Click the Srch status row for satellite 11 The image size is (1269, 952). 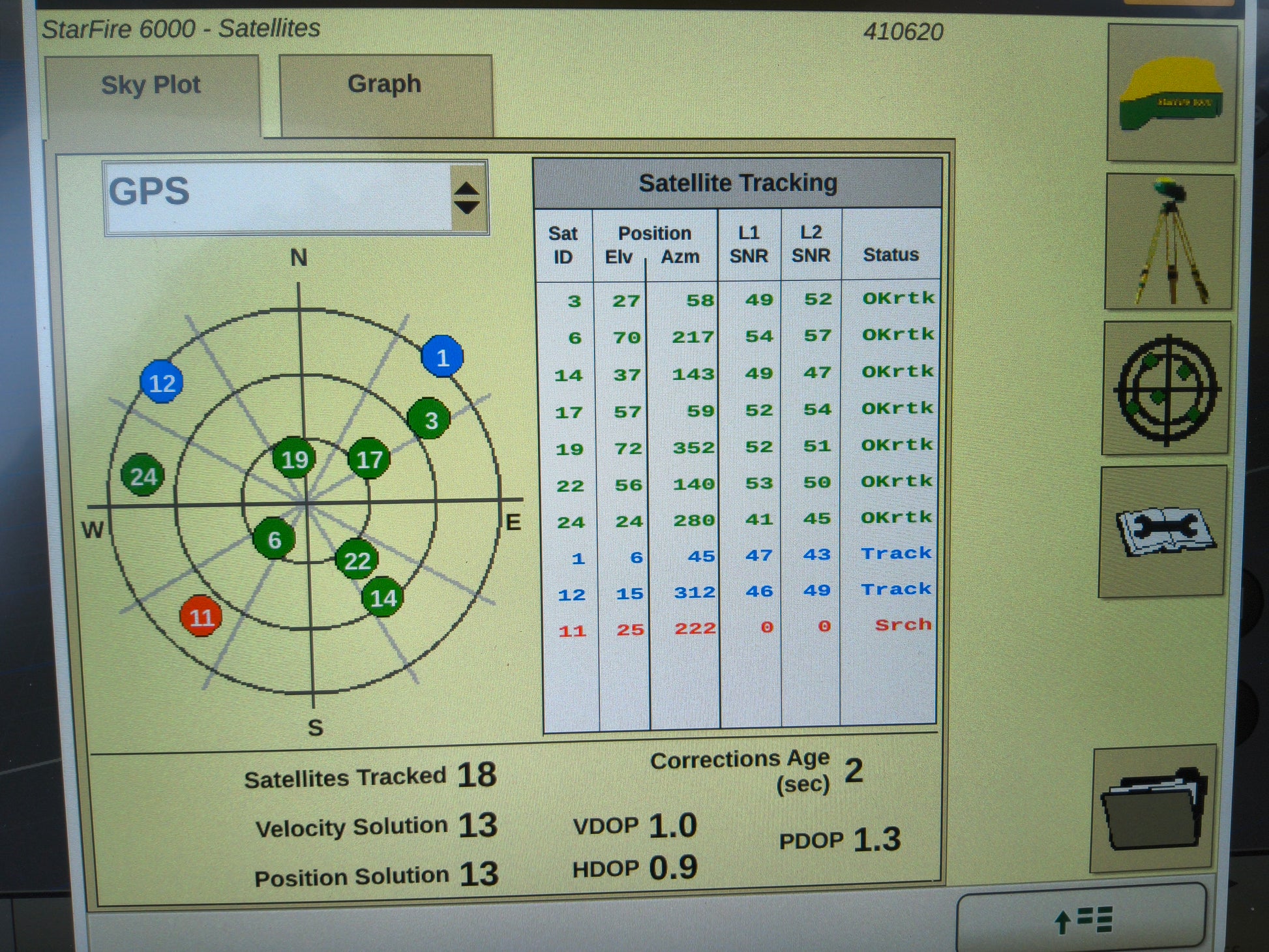[903, 625]
